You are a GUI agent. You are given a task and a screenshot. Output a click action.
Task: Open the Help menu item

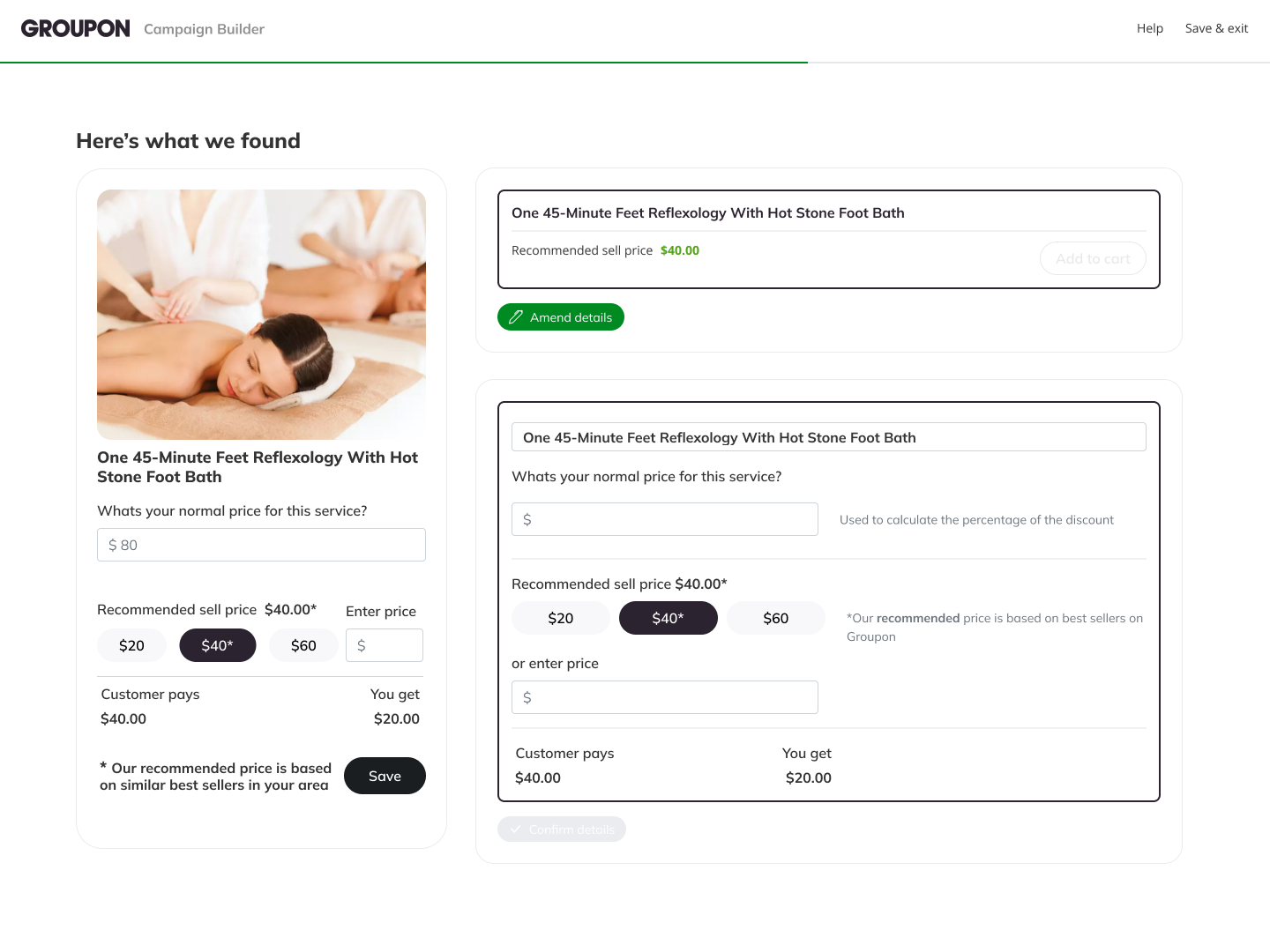point(1149,28)
